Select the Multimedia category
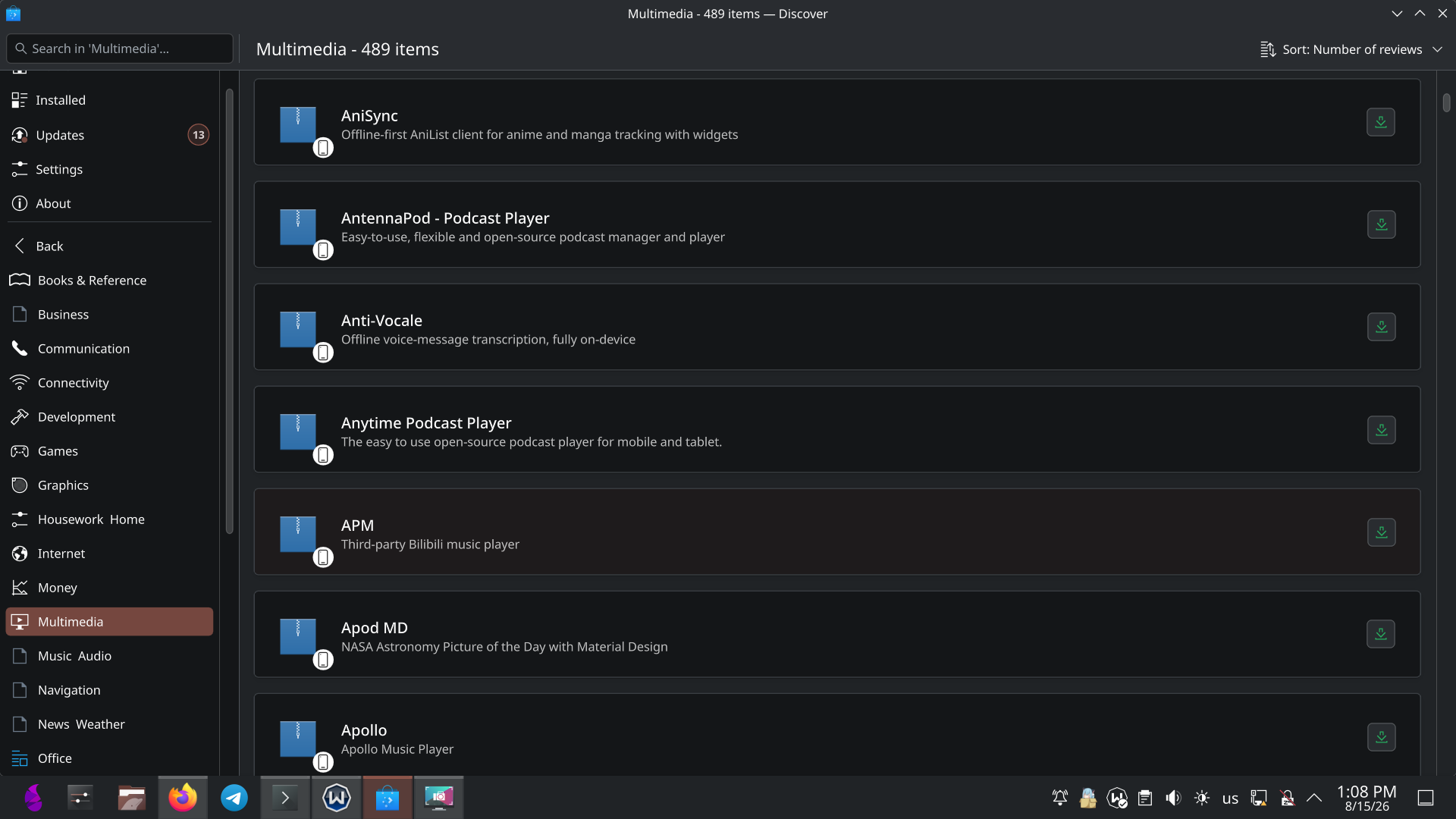Screen dimensions: 1456x819 pyautogui.click(x=109, y=621)
